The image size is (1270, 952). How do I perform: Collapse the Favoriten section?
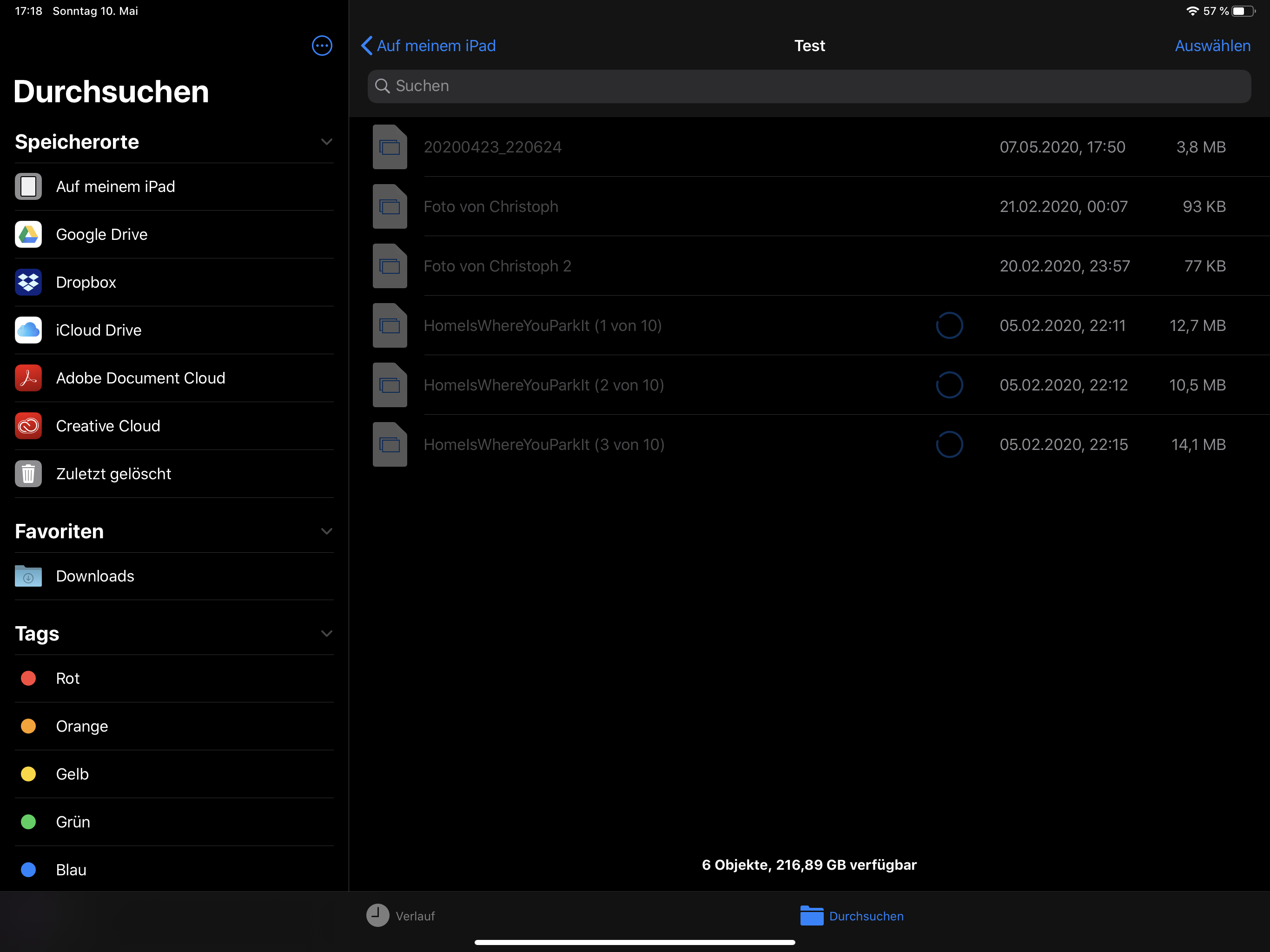coord(326,531)
